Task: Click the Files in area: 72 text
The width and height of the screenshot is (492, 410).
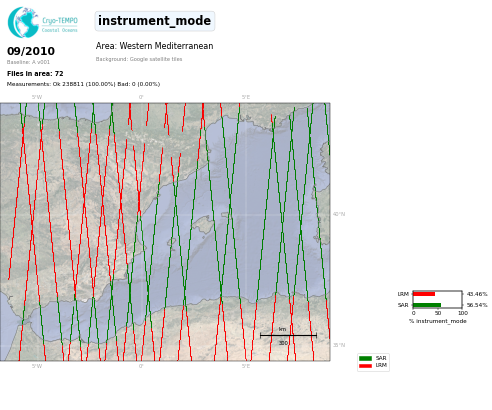Action: 35,74
